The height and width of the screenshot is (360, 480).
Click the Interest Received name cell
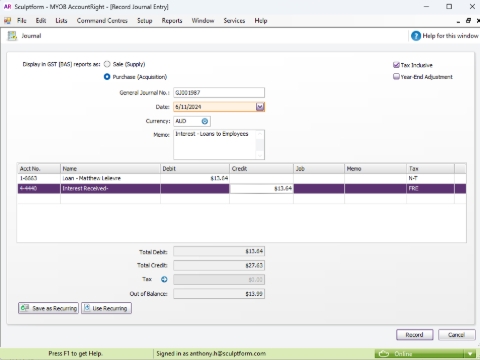110,188
